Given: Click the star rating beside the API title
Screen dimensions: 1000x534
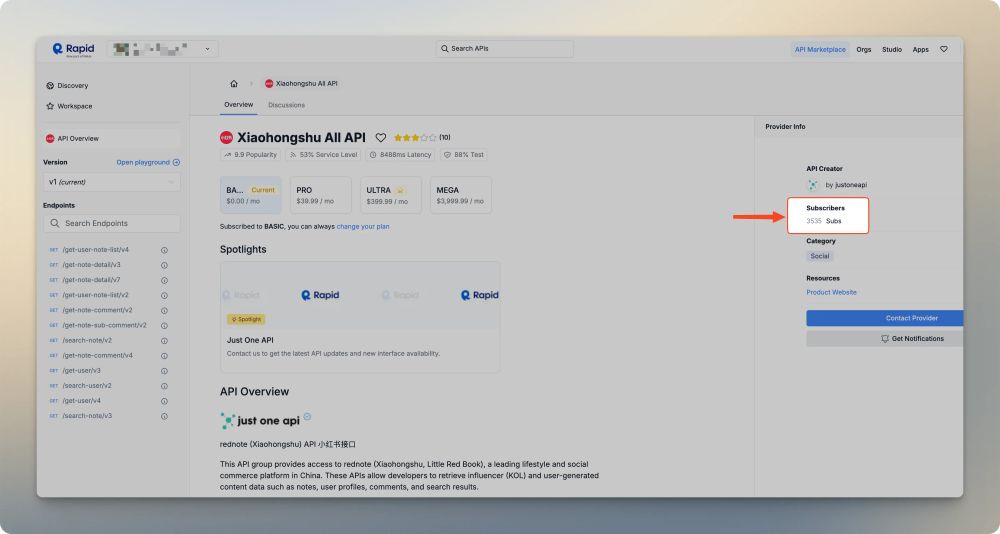Looking at the screenshot, I should pyautogui.click(x=415, y=138).
